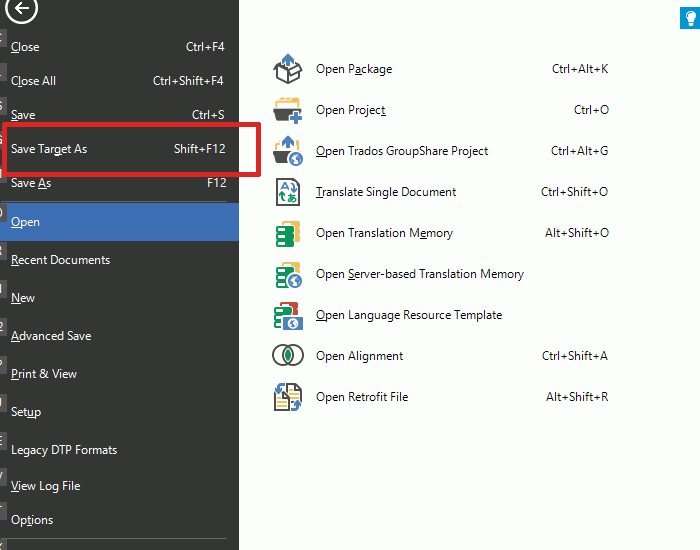700x550 pixels.
Task: Click the Open Translation Memory icon
Action: coord(288,233)
